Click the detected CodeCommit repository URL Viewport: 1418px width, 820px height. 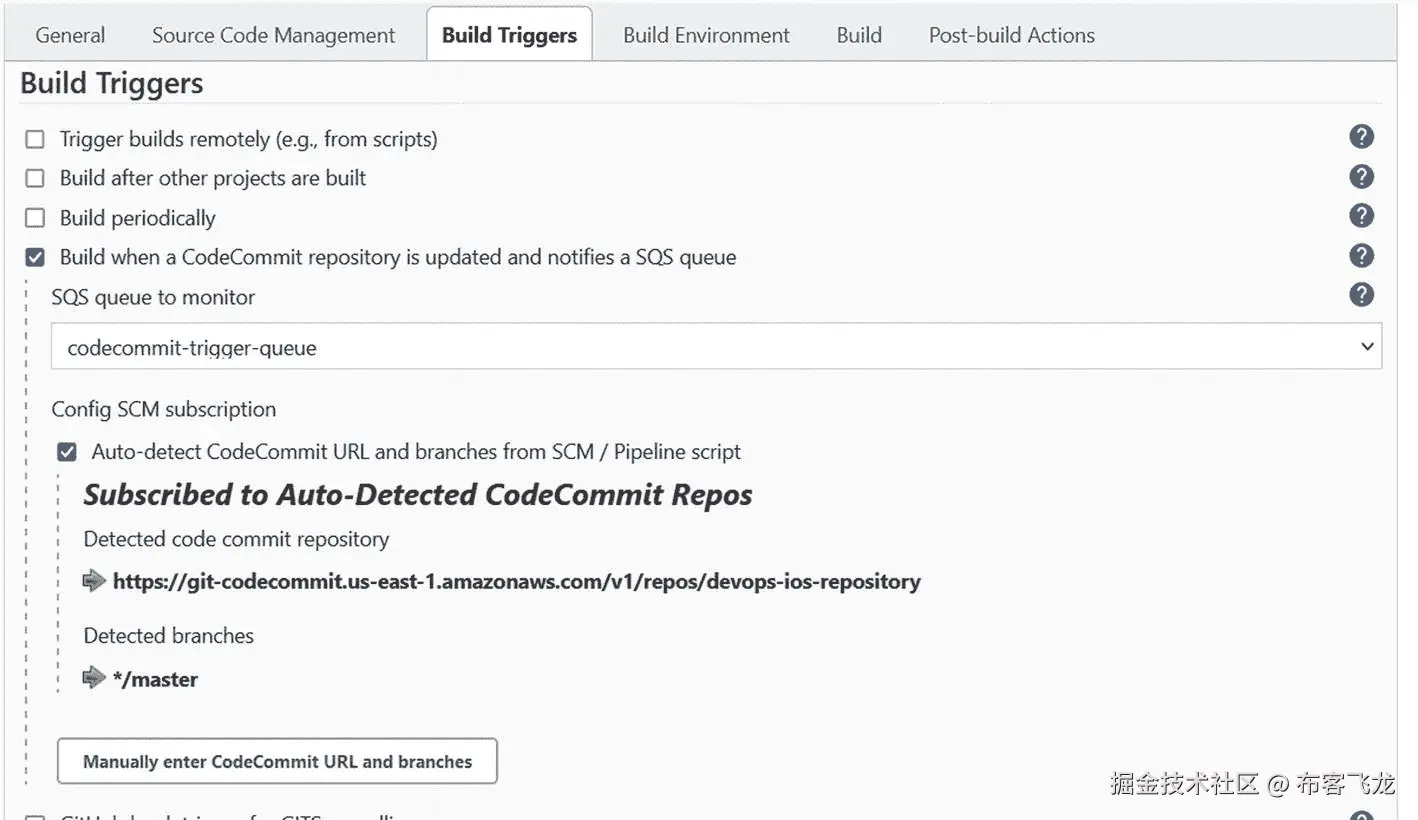tap(516, 582)
